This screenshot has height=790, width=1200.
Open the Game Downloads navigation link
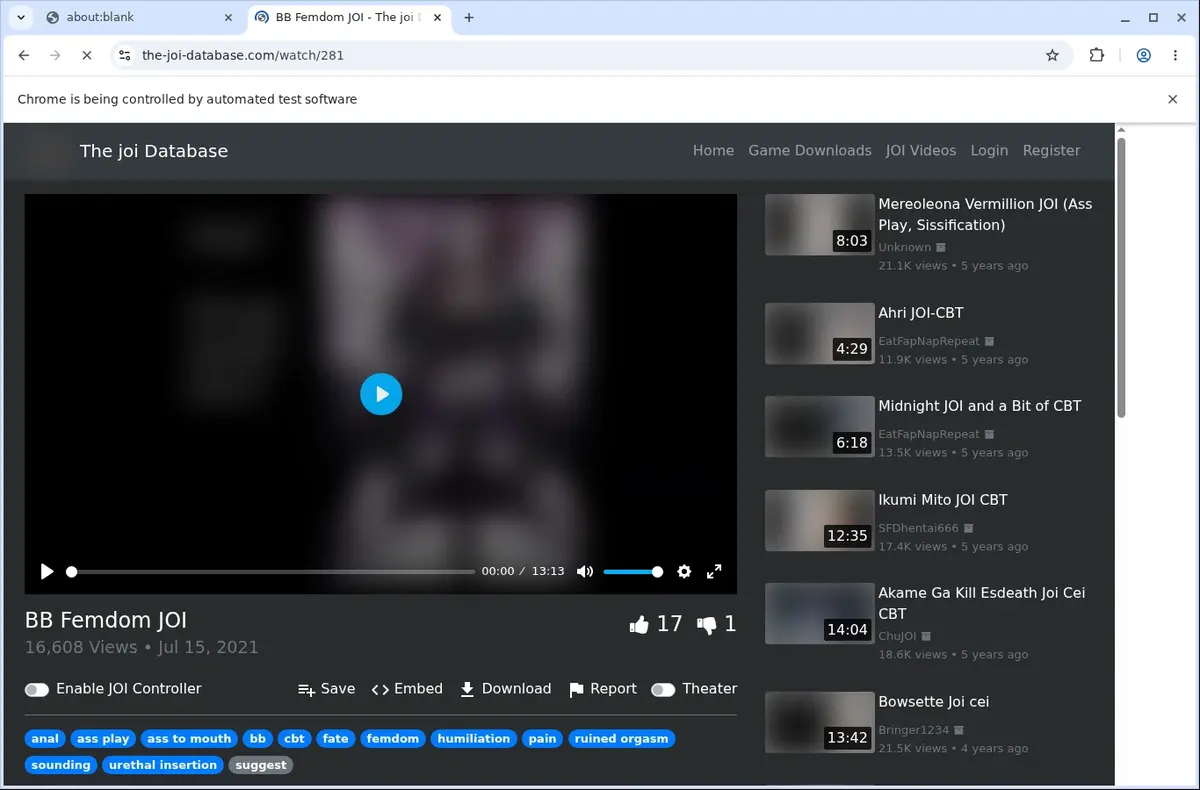810,150
